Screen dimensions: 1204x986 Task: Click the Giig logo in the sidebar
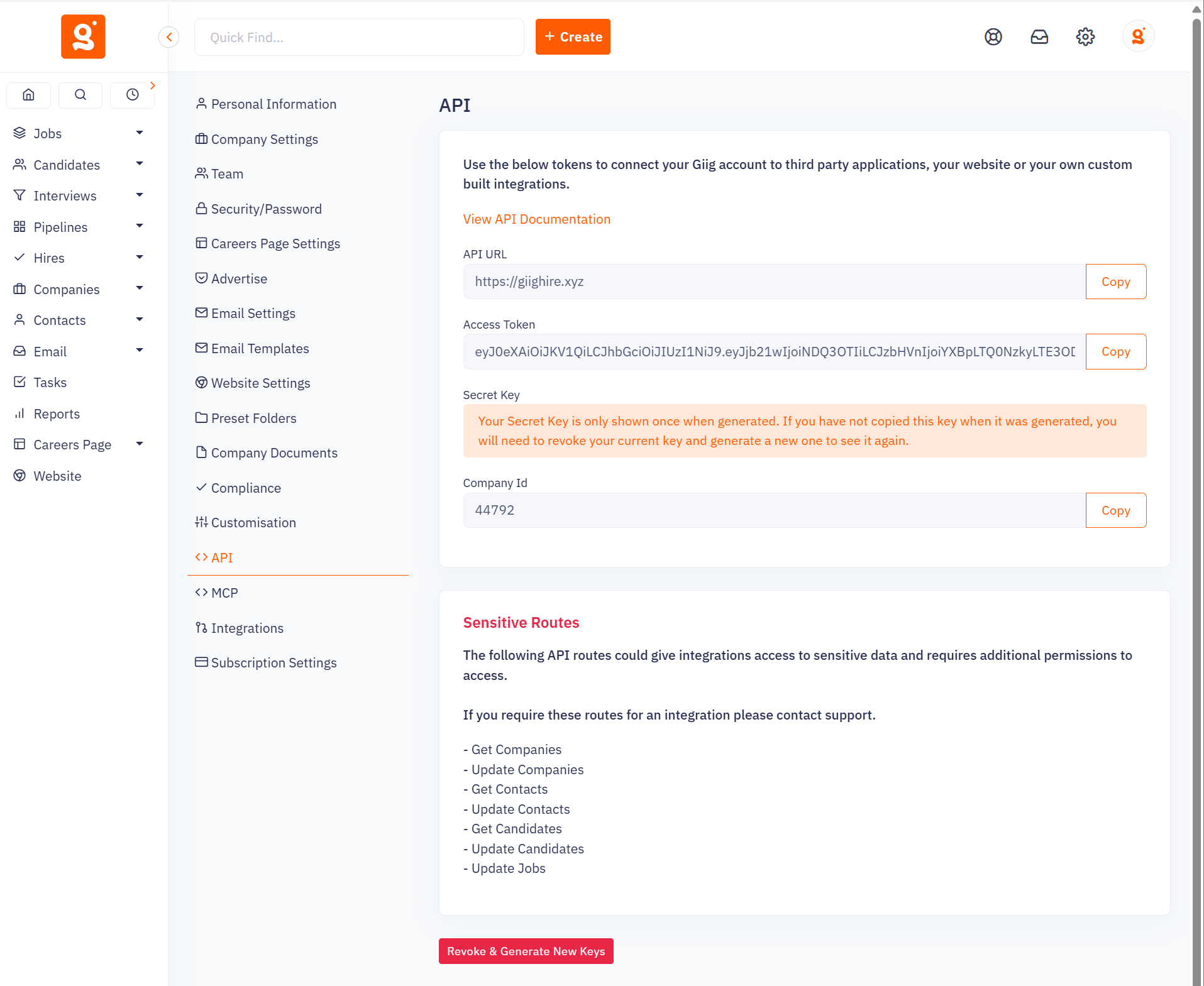click(83, 36)
